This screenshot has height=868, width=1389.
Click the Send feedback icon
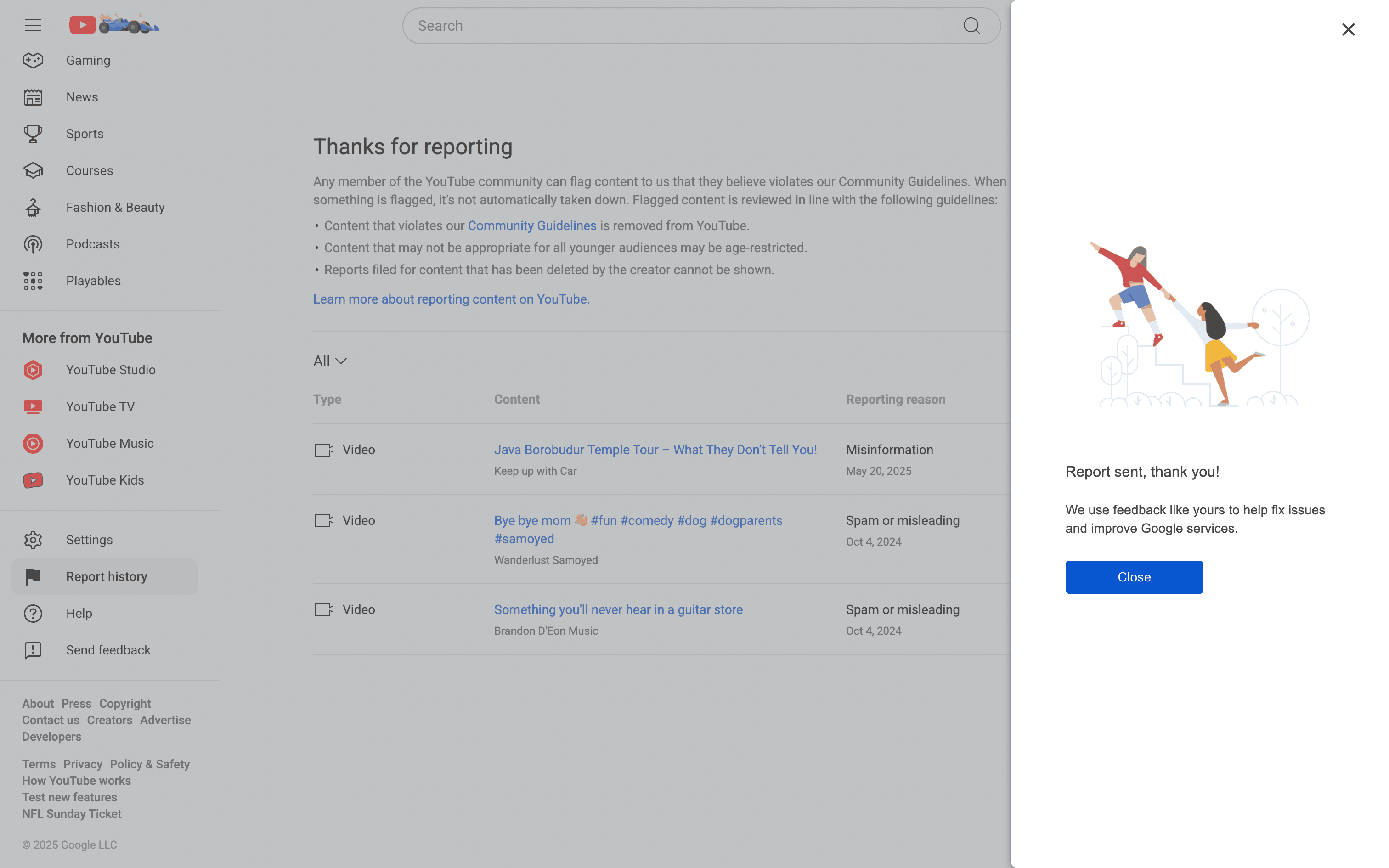(x=33, y=650)
